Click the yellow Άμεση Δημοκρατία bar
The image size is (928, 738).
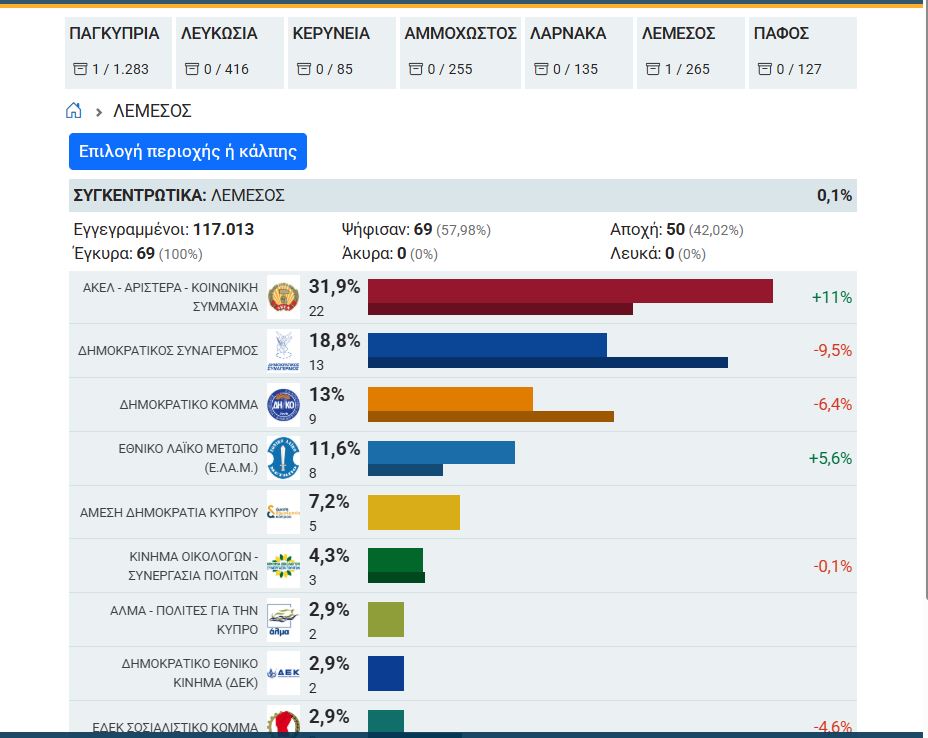pos(414,512)
